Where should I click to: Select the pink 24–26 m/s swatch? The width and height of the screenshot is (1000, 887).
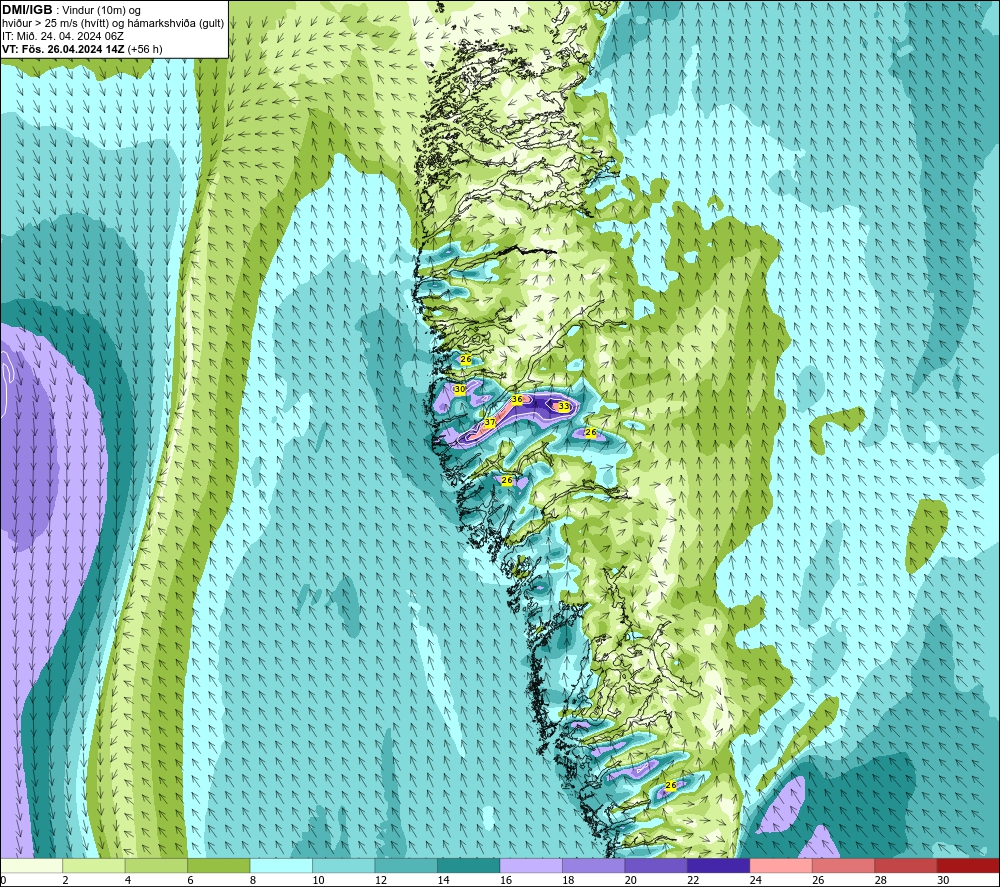(781, 866)
